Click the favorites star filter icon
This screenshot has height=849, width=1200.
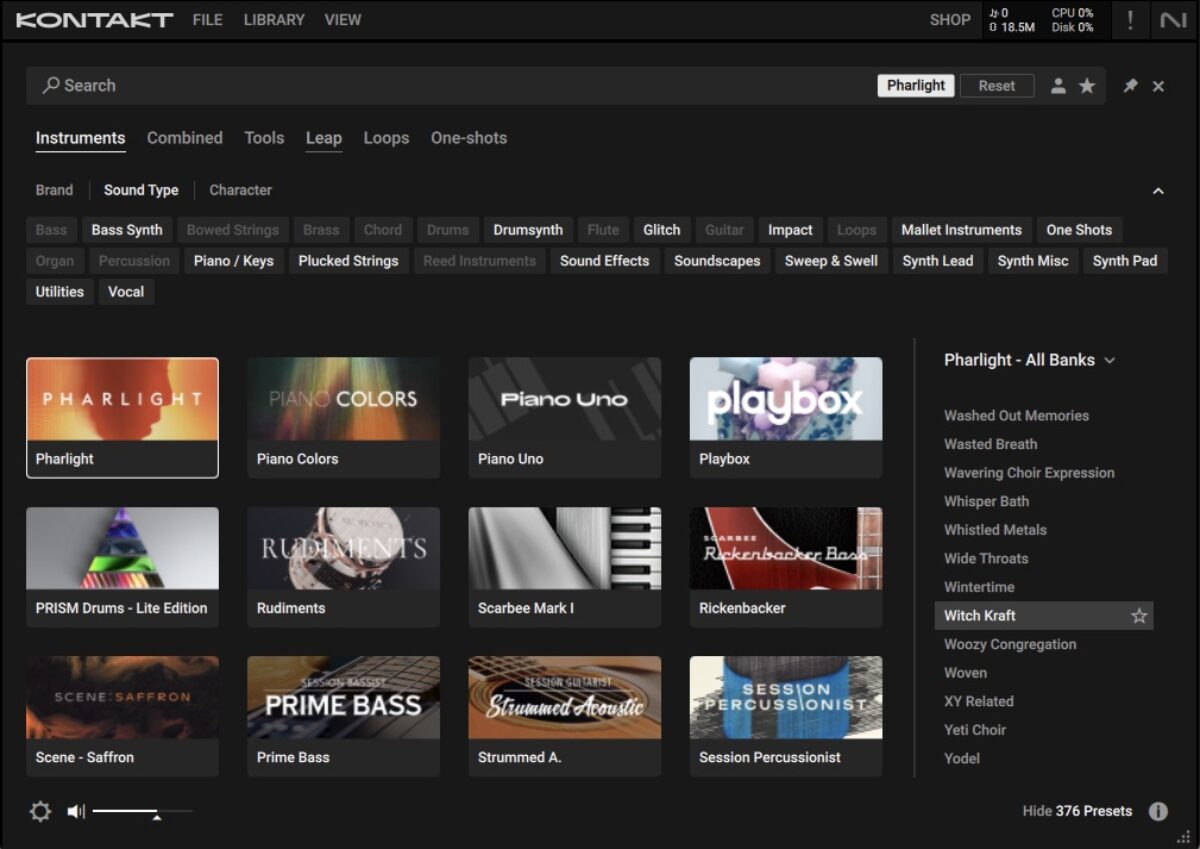coord(1087,86)
